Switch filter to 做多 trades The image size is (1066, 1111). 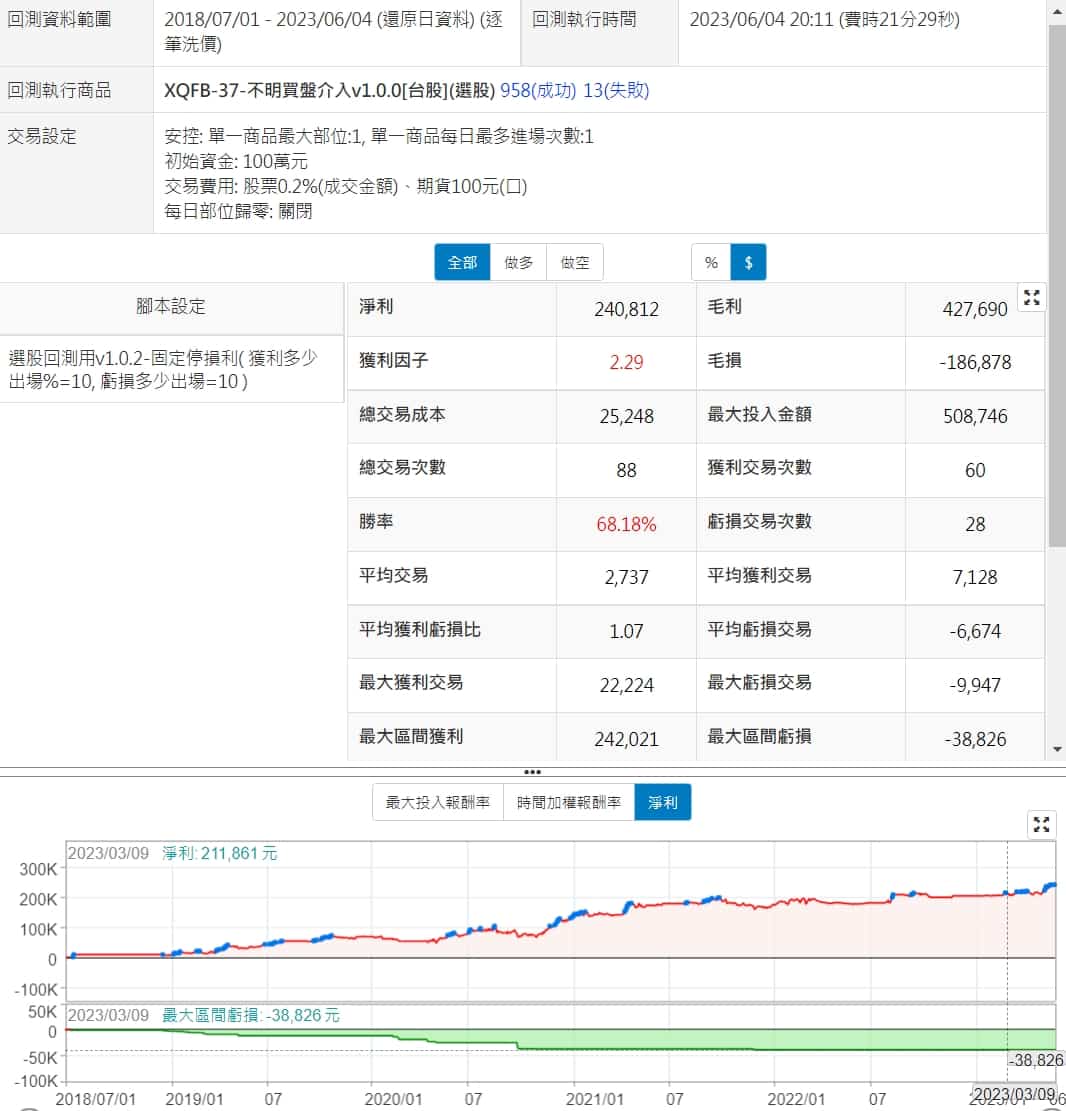[519, 262]
